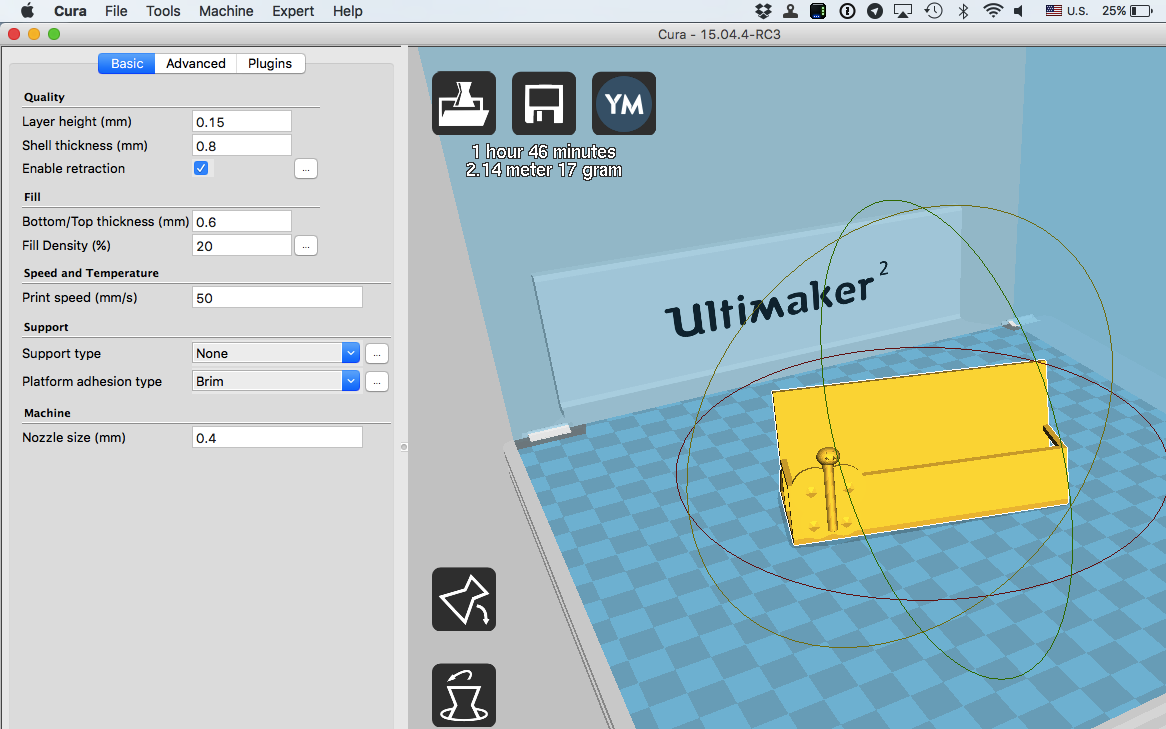The height and width of the screenshot is (729, 1166).
Task: Open Fill Density extra settings button
Action: (306, 245)
